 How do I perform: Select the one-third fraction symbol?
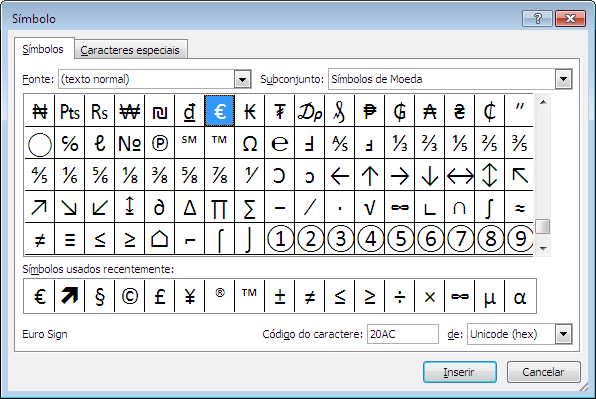pyautogui.click(x=400, y=143)
